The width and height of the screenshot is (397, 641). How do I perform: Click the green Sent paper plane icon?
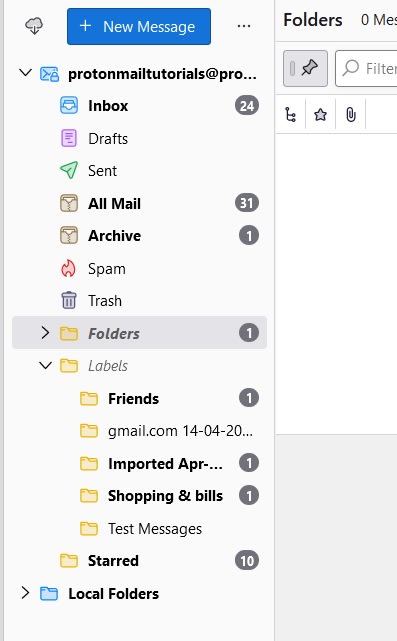(x=69, y=170)
